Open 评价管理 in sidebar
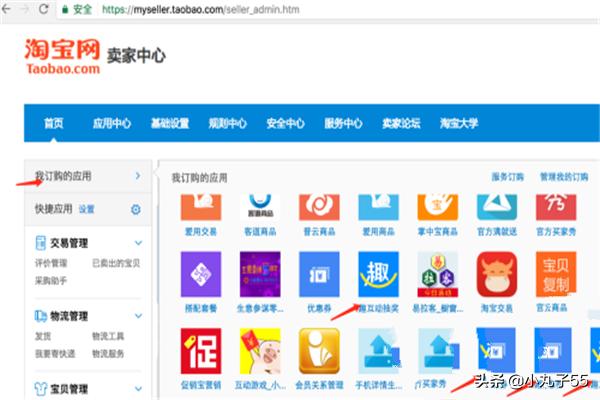Image resolution: width=600 pixels, height=400 pixels. [51, 263]
